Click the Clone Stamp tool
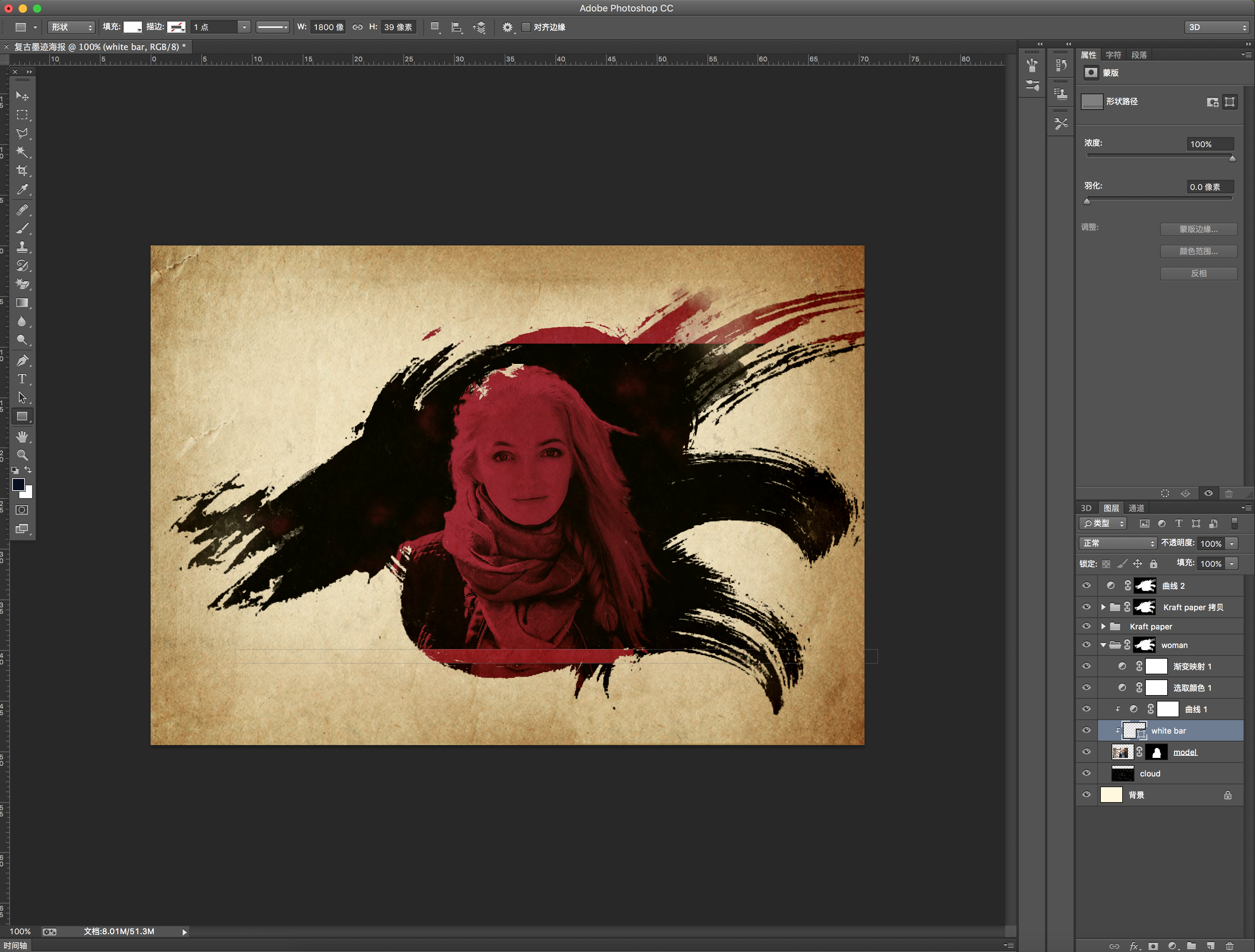This screenshot has width=1255, height=952. [x=21, y=247]
